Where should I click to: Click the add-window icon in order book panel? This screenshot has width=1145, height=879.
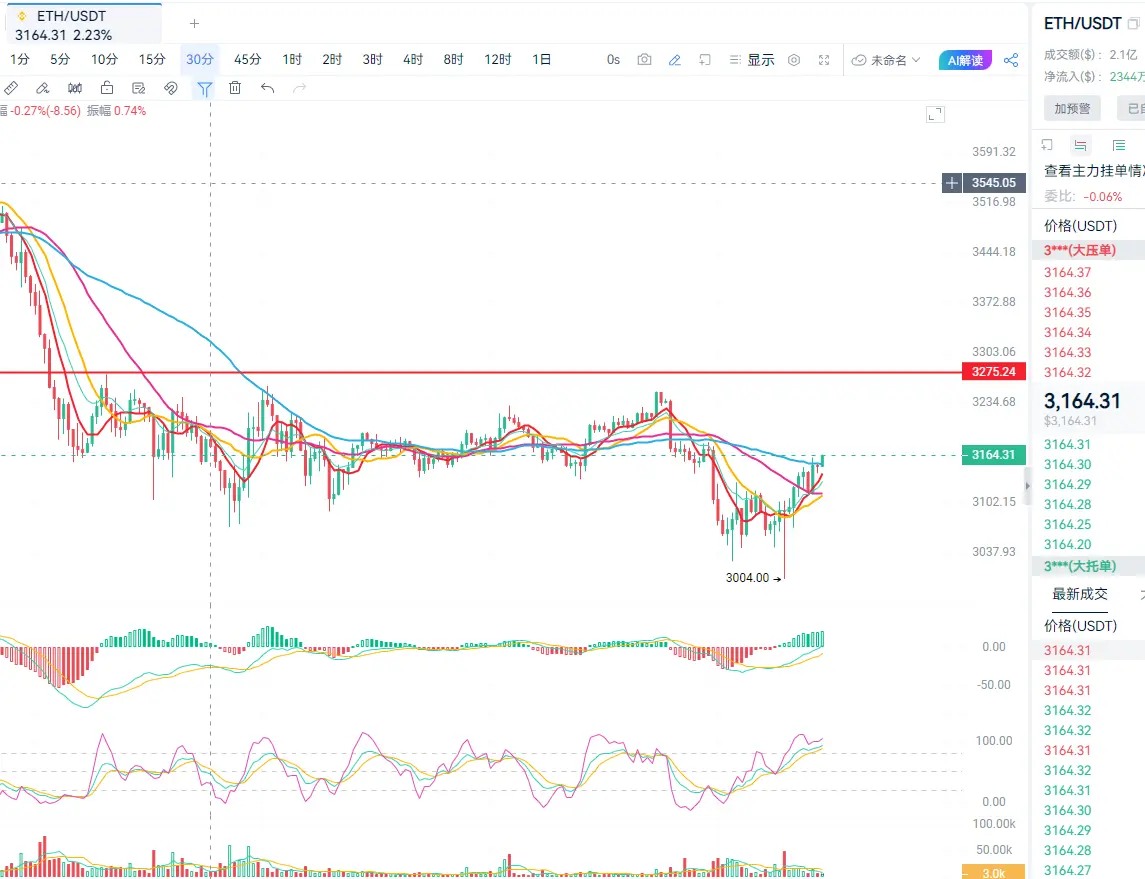click(x=1047, y=145)
